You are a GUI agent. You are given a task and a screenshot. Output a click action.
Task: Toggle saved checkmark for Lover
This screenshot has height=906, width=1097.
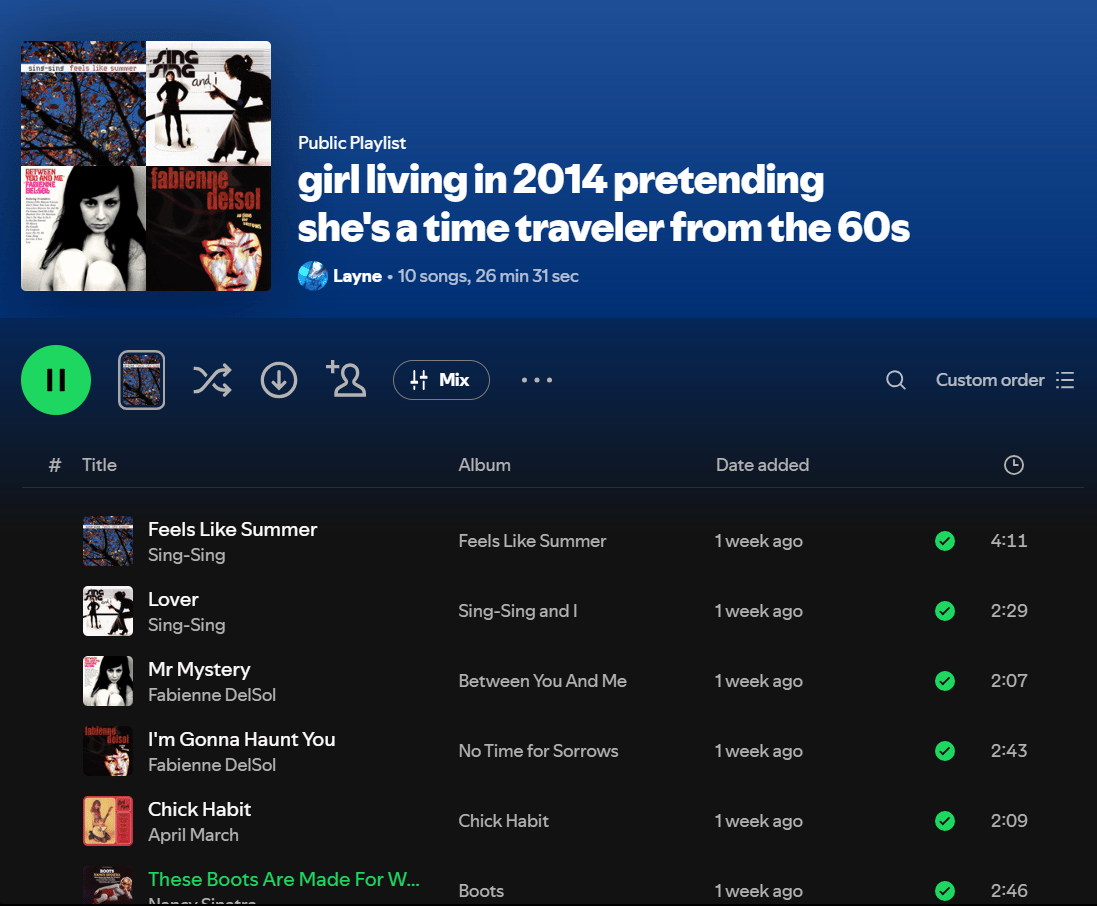(x=945, y=611)
